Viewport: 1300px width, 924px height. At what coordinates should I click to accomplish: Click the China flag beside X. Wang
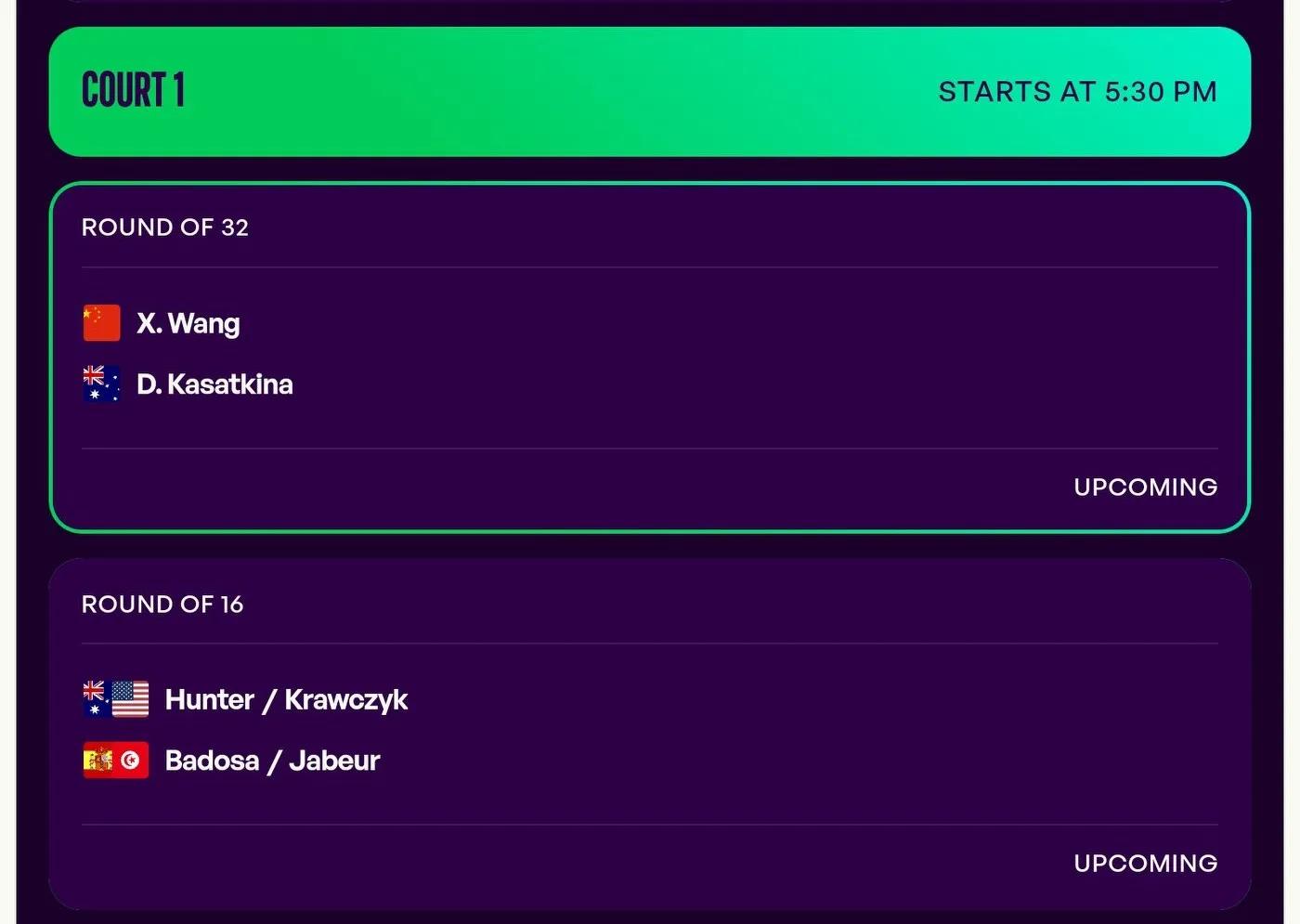click(101, 323)
